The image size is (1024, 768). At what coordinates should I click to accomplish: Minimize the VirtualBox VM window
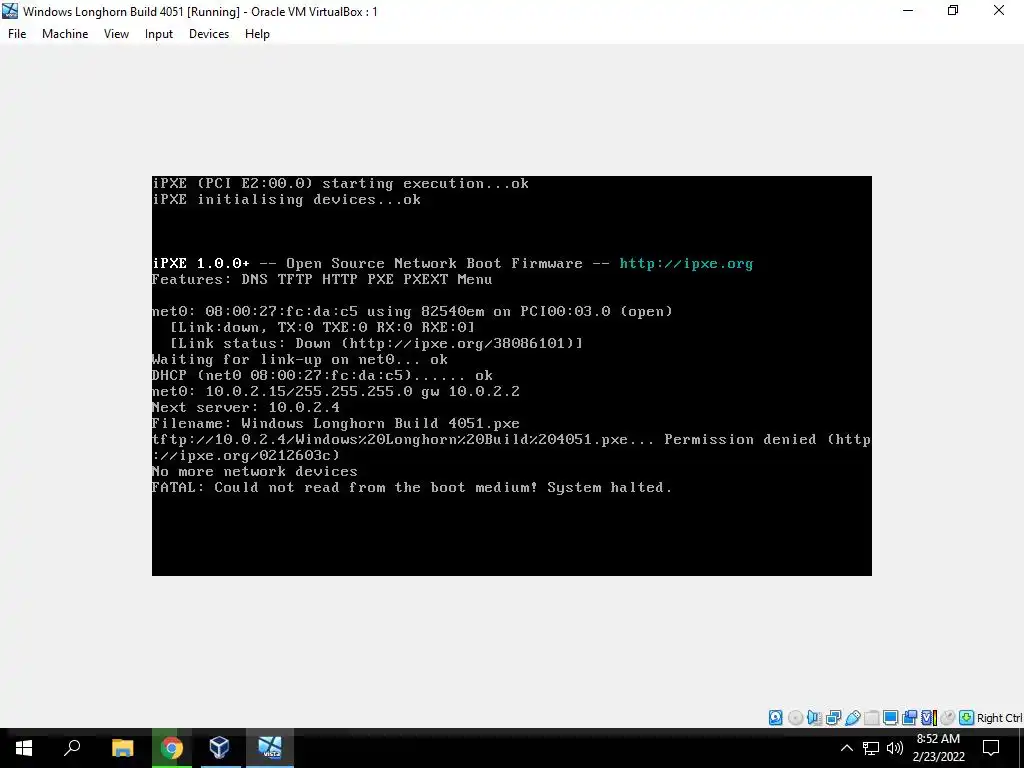(908, 11)
